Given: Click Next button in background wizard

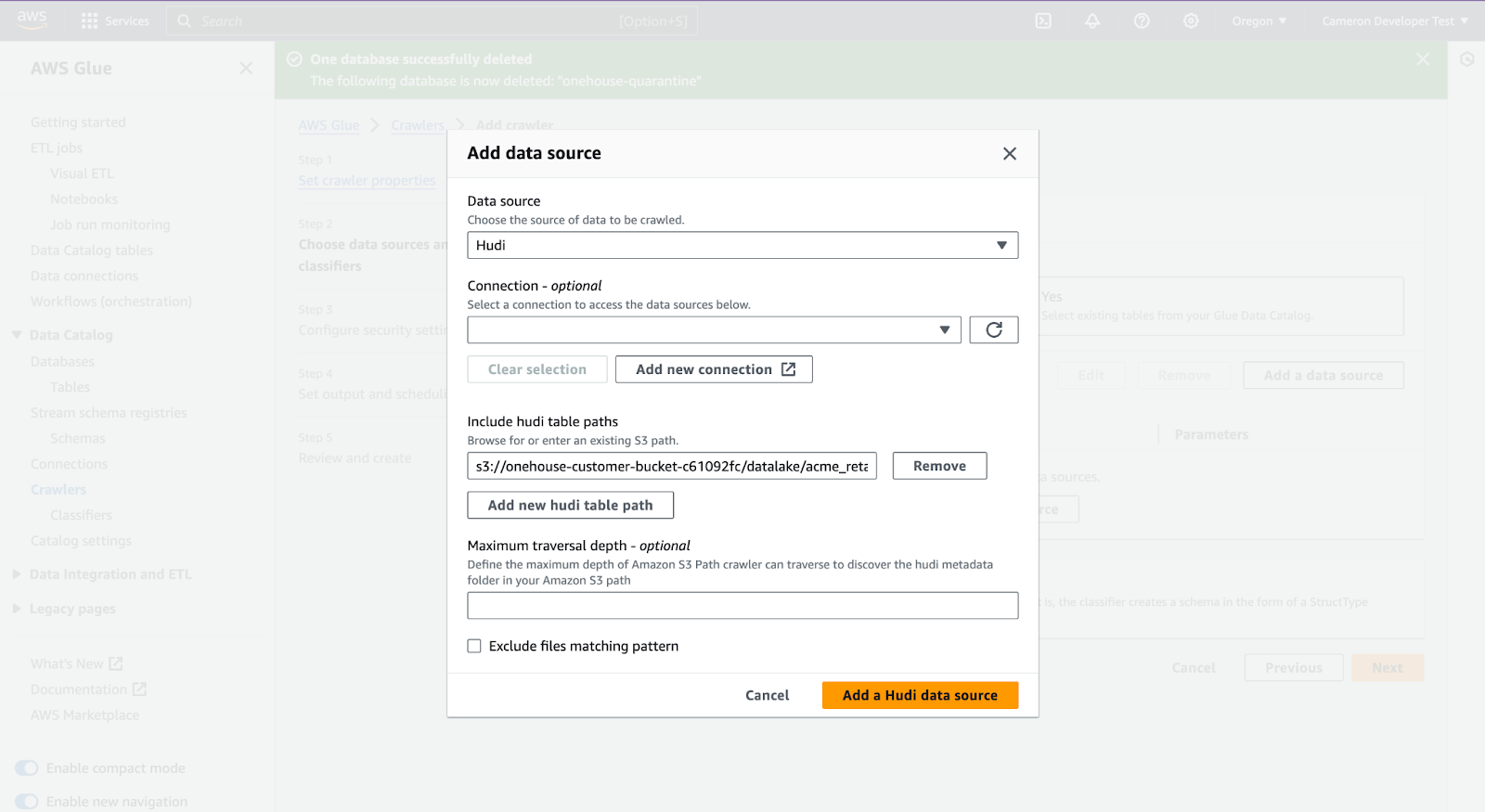Looking at the screenshot, I should [1388, 667].
